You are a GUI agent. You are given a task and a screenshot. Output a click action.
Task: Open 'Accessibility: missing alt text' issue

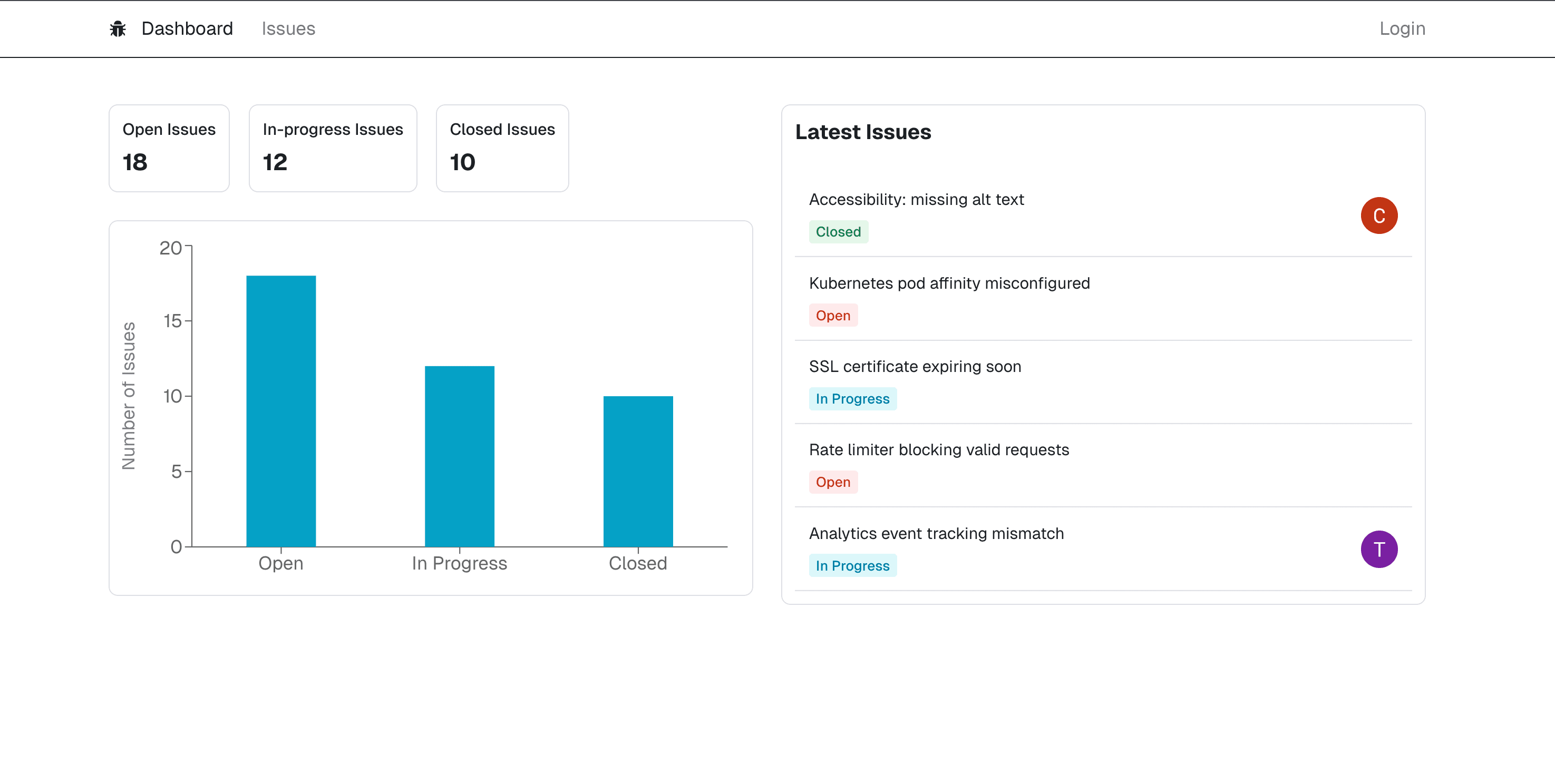coord(916,200)
